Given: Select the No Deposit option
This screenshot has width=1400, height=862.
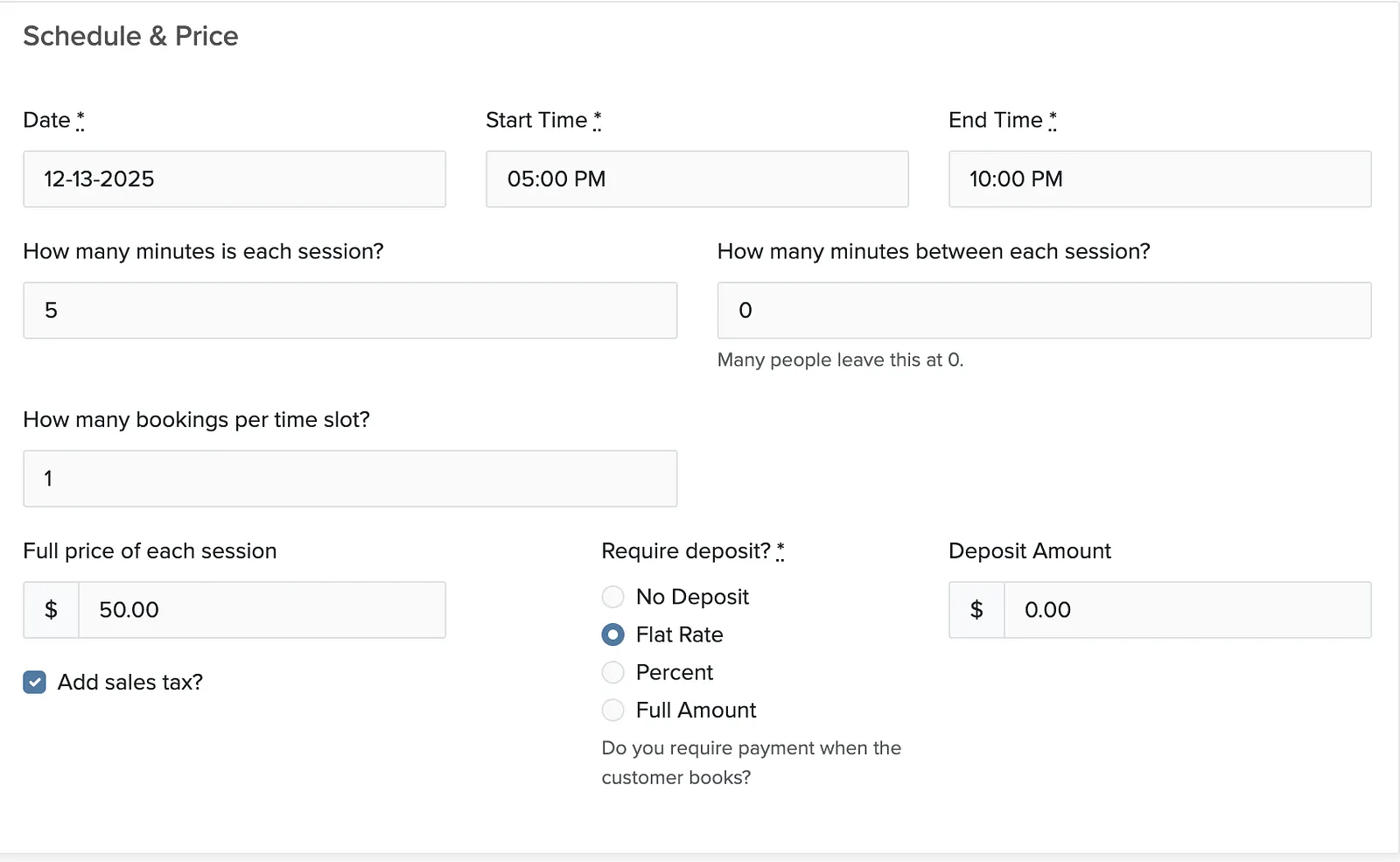Looking at the screenshot, I should [613, 597].
